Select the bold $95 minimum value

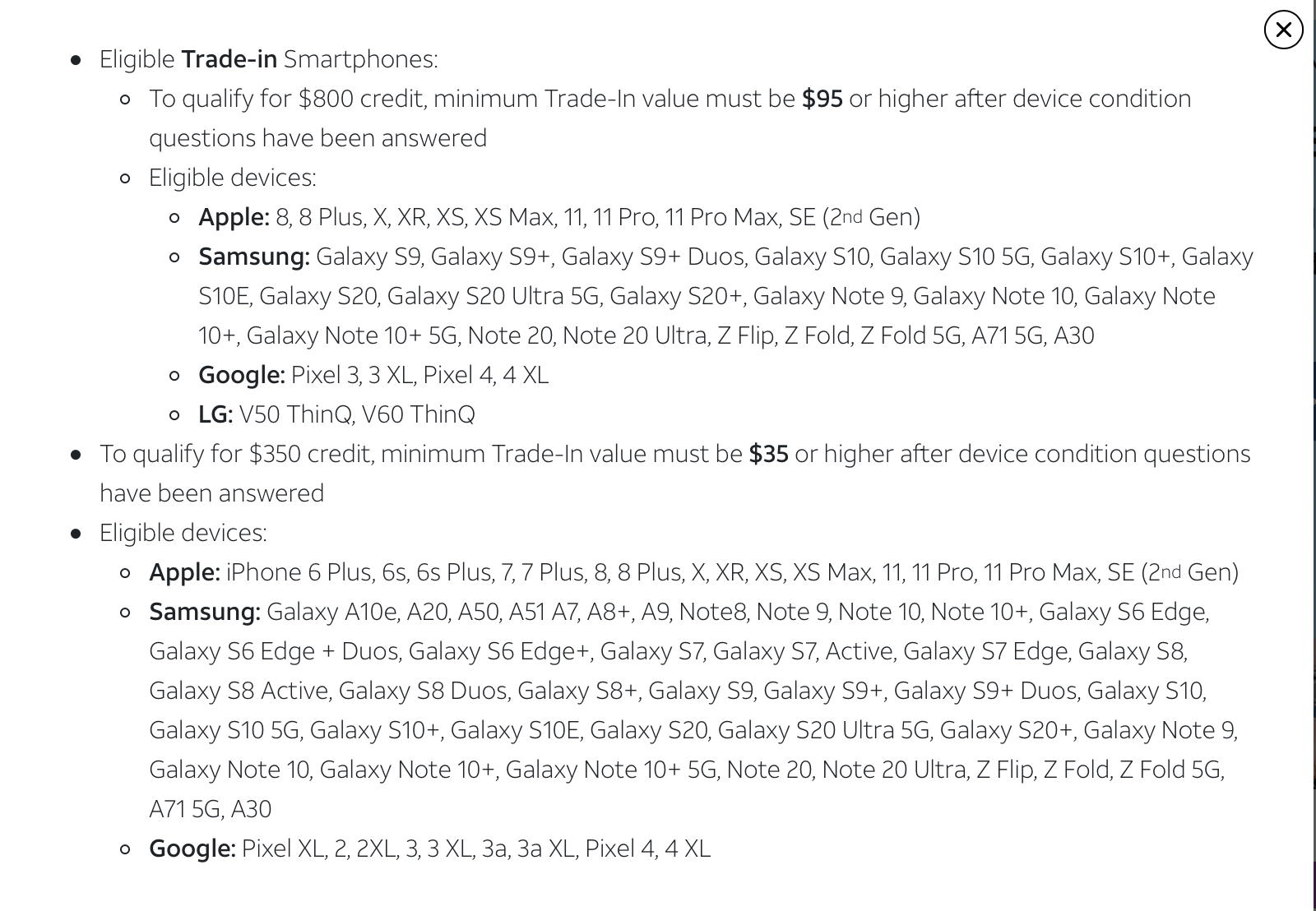pyautogui.click(x=822, y=99)
